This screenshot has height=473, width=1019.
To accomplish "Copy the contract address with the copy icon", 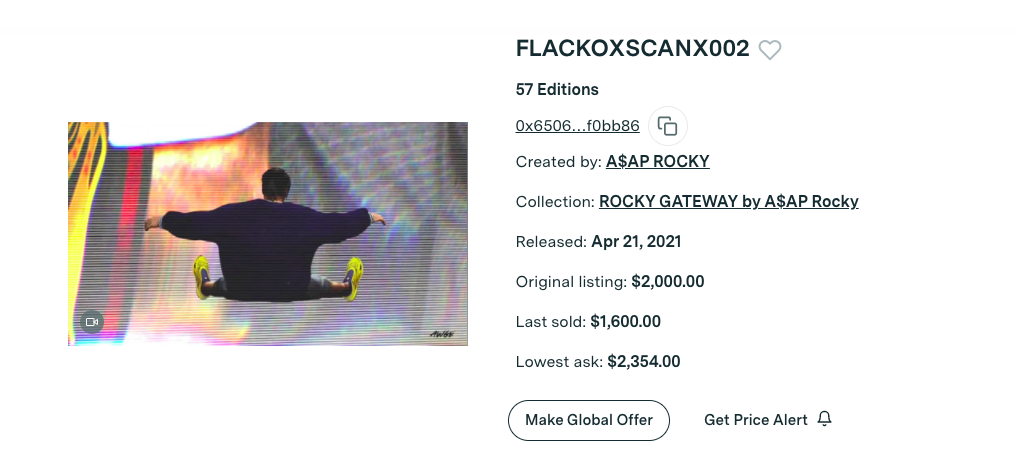I will click(x=667, y=126).
